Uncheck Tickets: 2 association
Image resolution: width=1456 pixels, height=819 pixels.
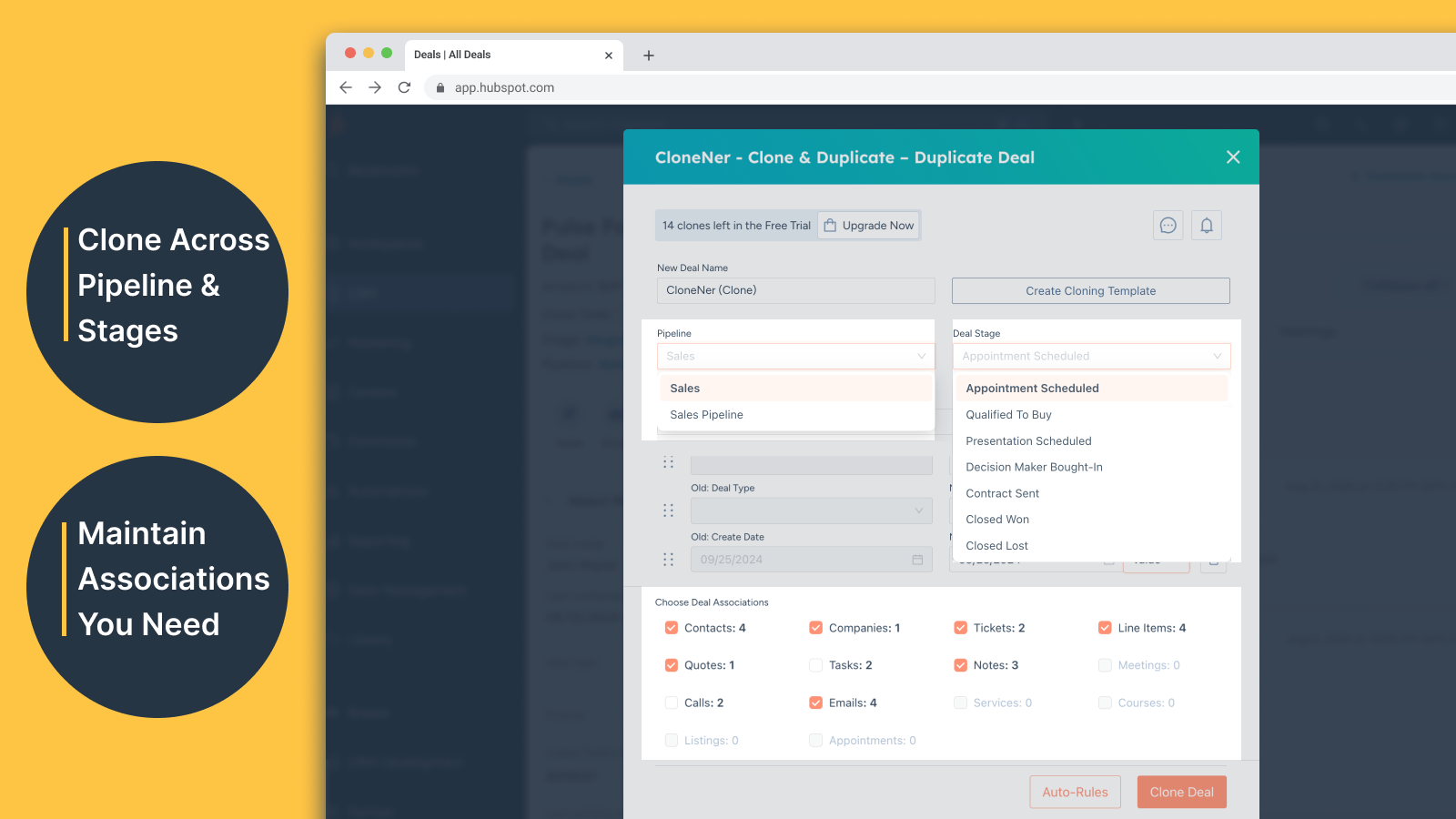pos(960,628)
